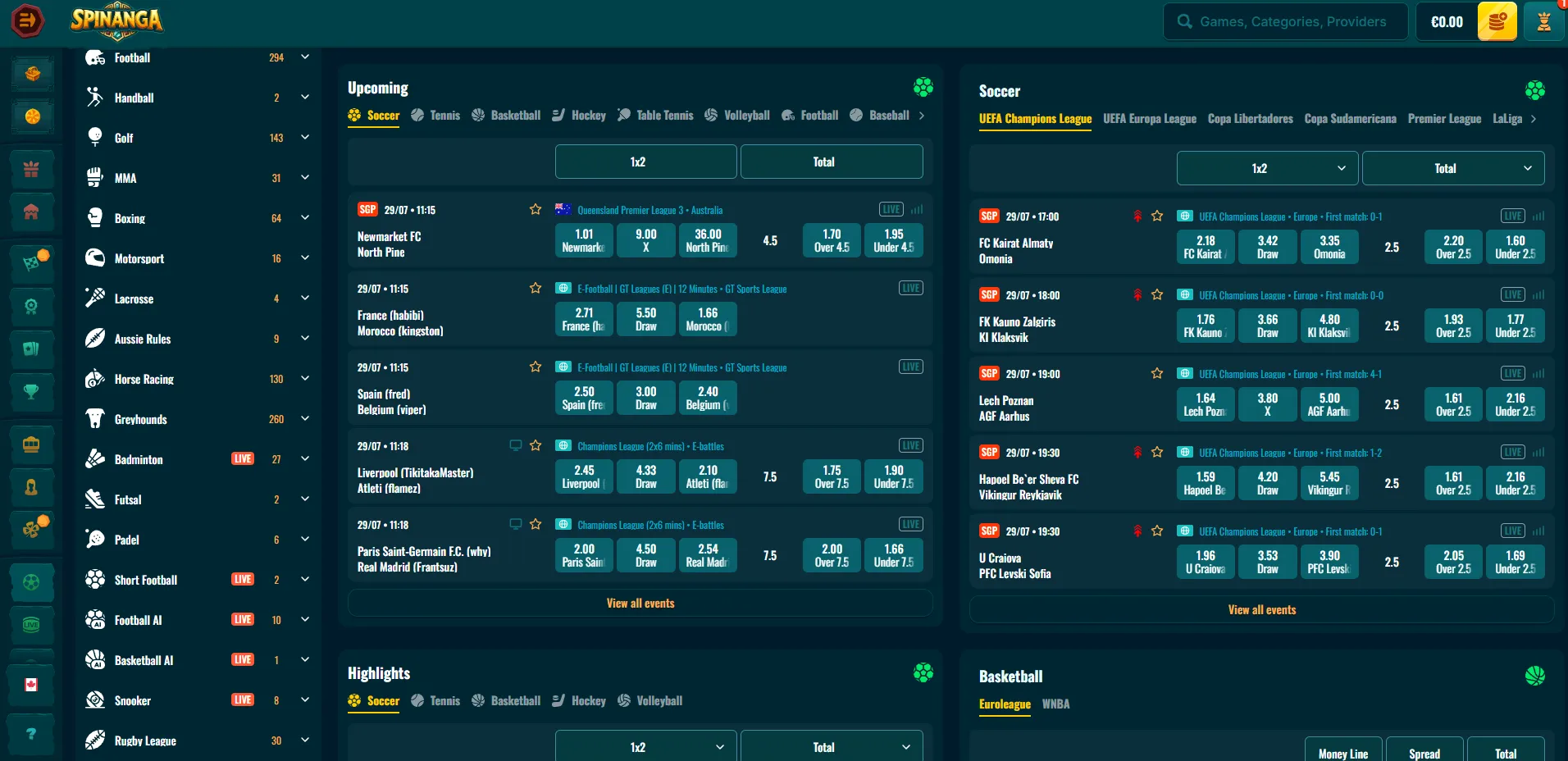Switch to the Tennis tab in Upcoming
Image resolution: width=1568 pixels, height=761 pixels.
click(x=435, y=116)
